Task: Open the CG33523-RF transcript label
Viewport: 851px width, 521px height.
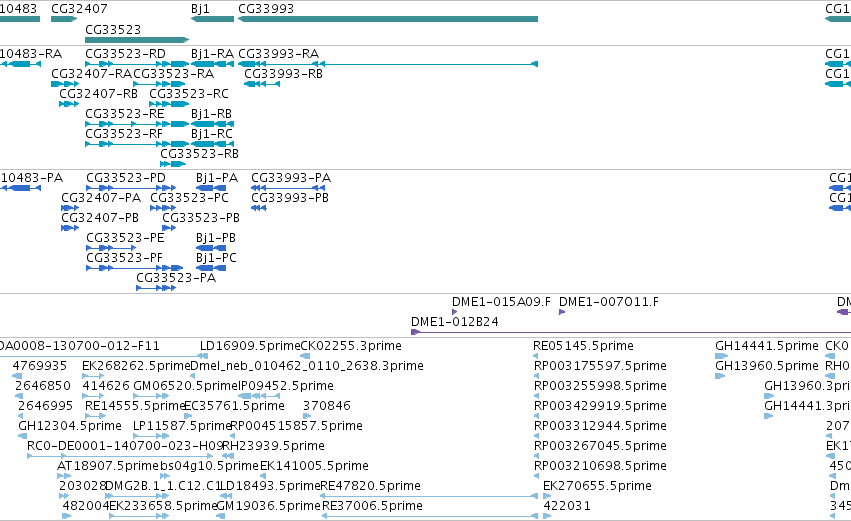Action: tap(124, 134)
